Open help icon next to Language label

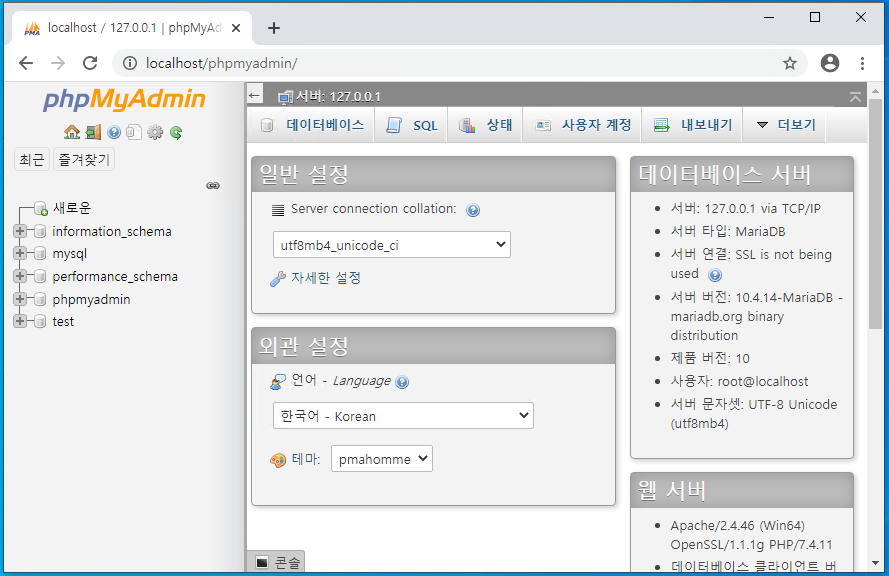click(x=402, y=382)
